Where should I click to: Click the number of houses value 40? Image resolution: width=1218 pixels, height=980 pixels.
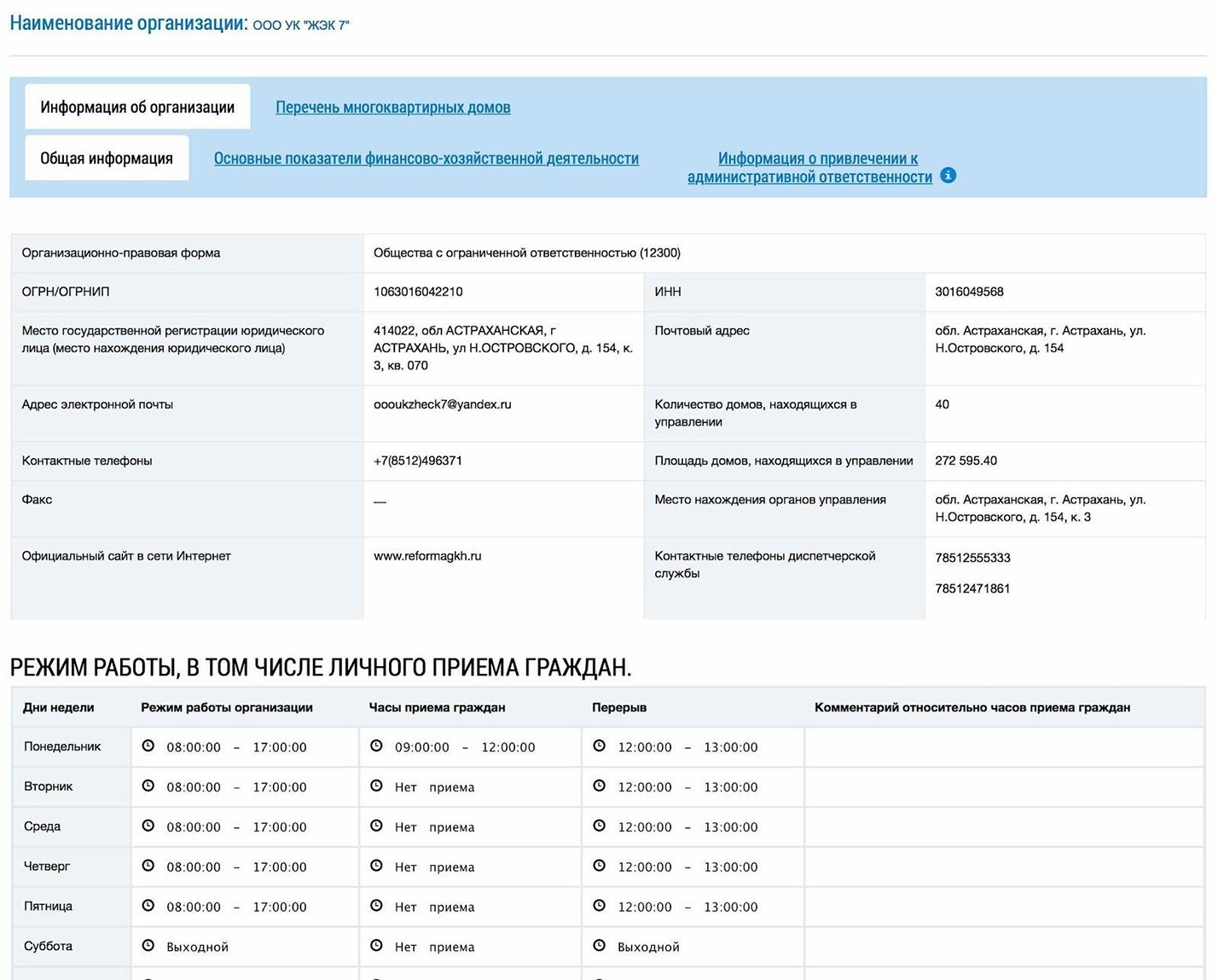[x=942, y=404]
